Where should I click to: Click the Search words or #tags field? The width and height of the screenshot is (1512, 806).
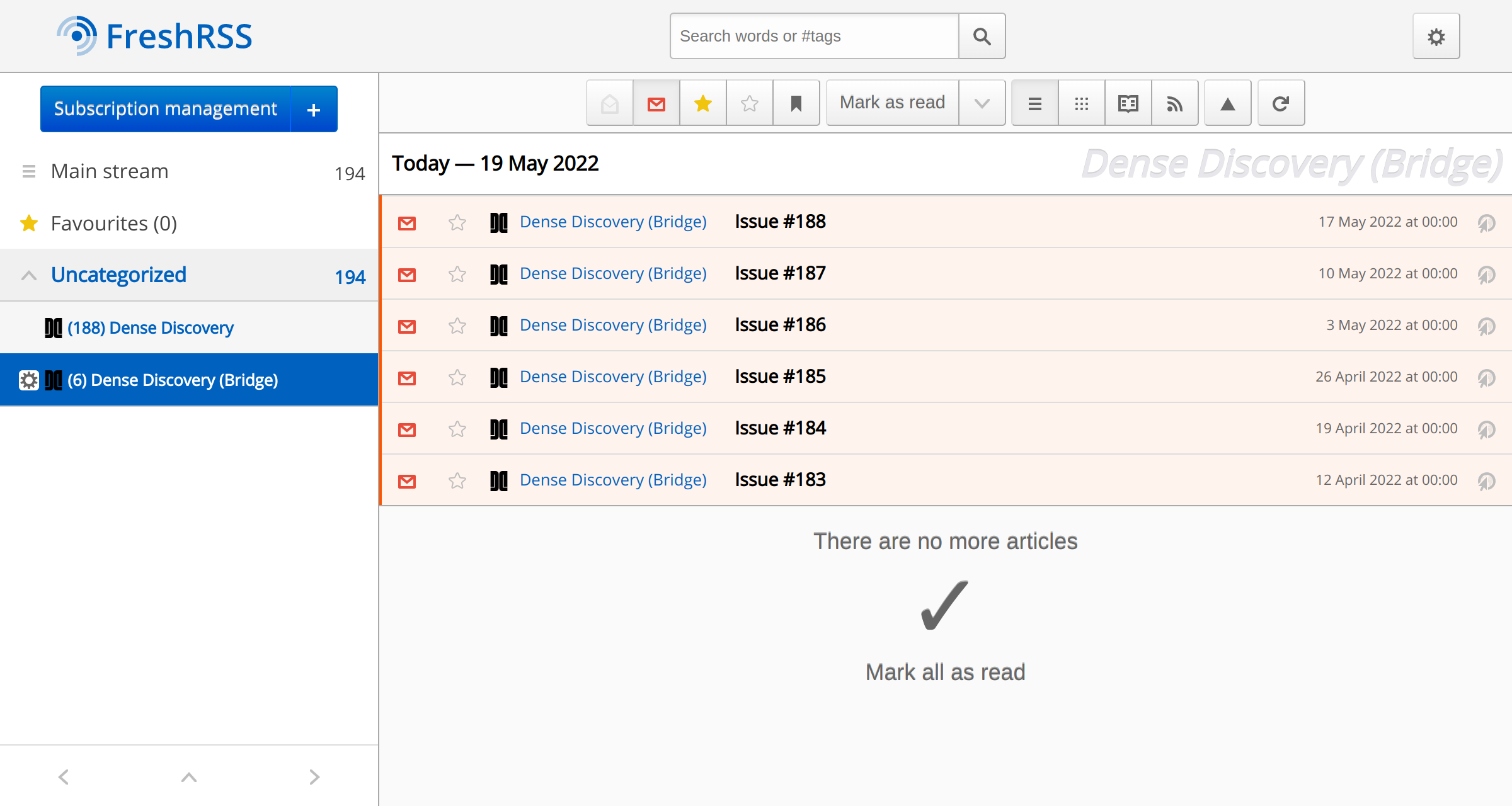click(x=814, y=37)
